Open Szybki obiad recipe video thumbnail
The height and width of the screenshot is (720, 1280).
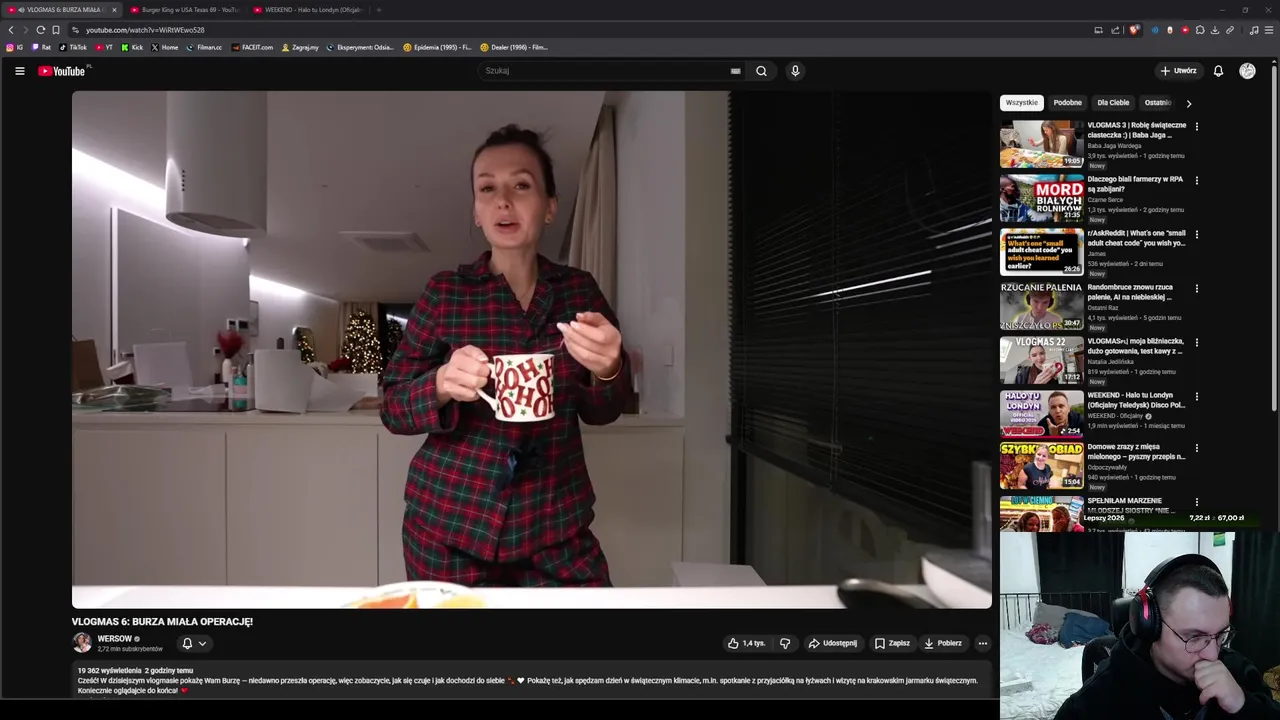tap(1041, 465)
